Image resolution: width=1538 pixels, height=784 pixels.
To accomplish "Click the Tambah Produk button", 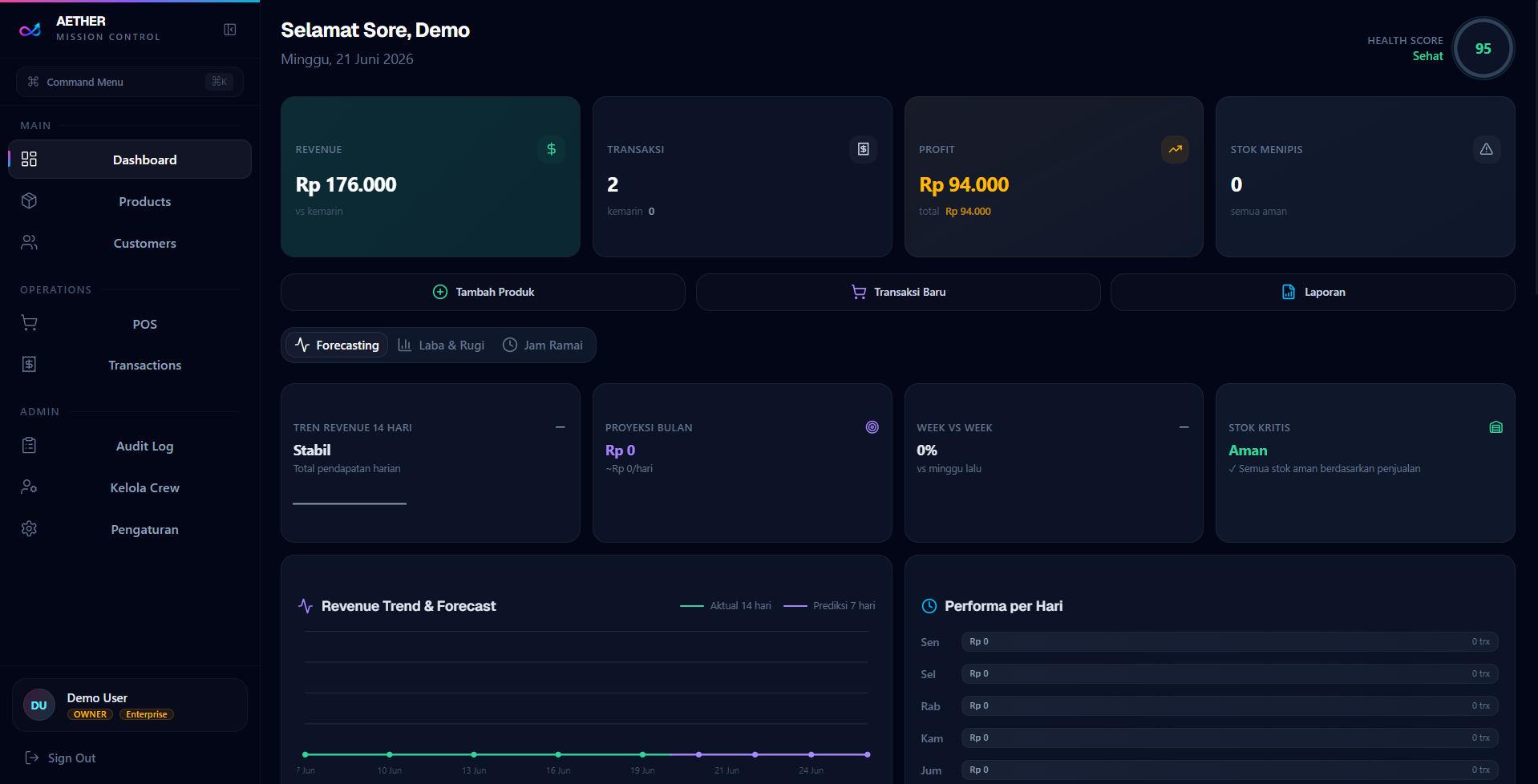I will [x=483, y=292].
